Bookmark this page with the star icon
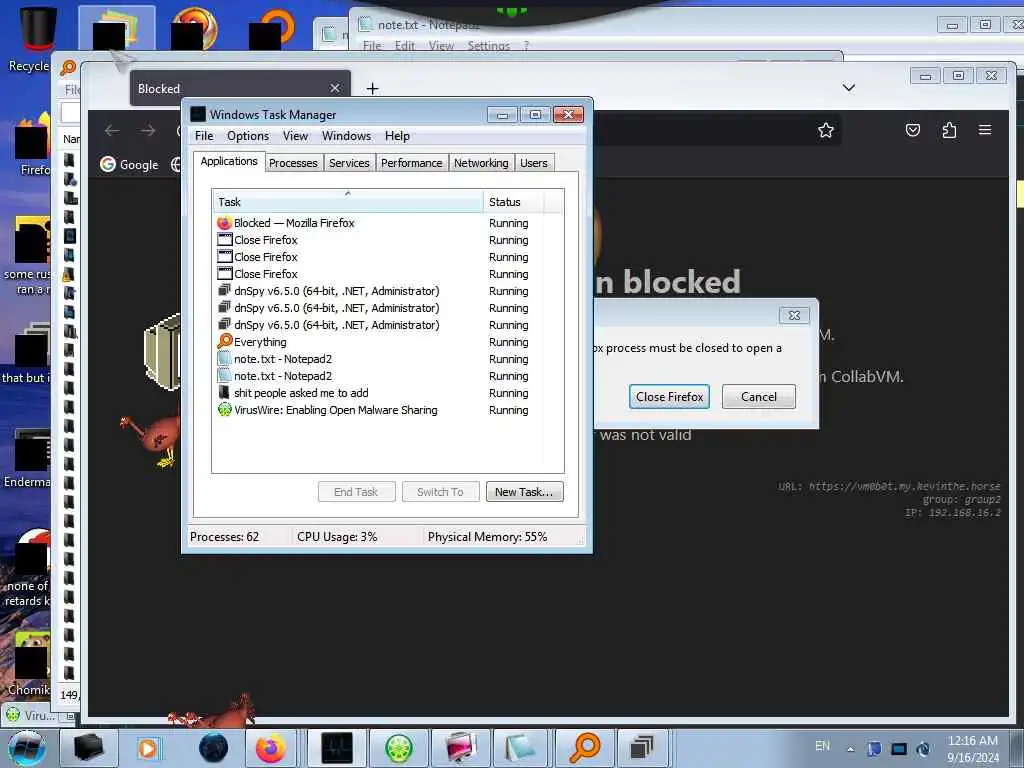Image resolution: width=1024 pixels, height=768 pixels. [825, 130]
